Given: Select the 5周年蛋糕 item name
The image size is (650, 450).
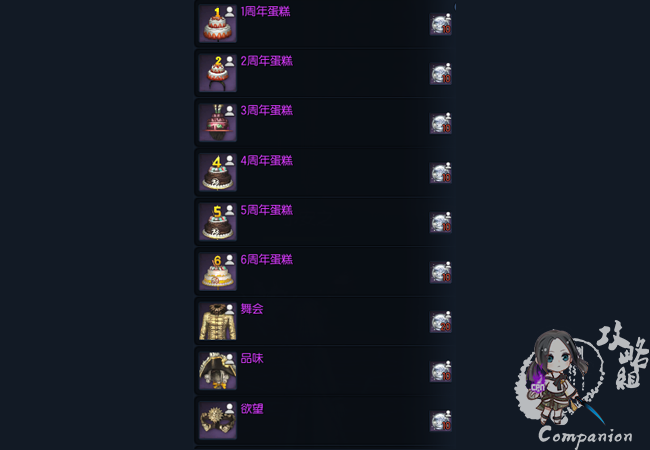Looking at the screenshot, I should (x=267, y=210).
